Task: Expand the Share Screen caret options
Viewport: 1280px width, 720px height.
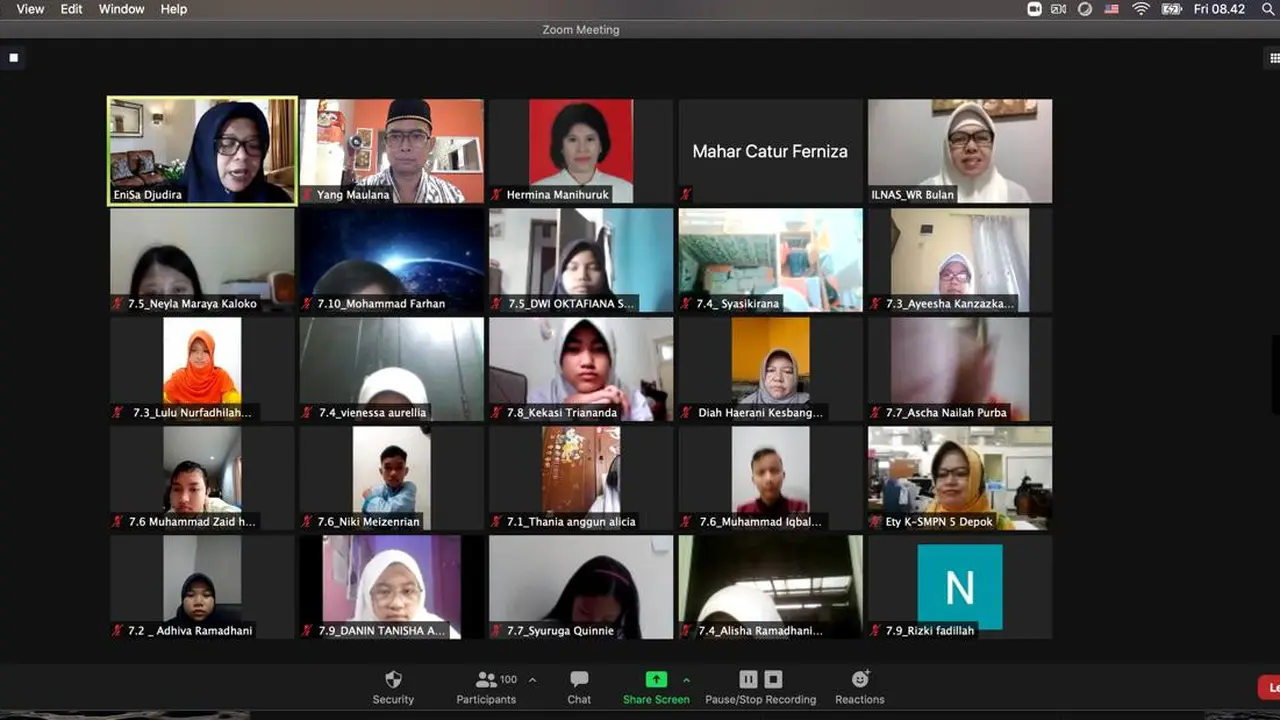Action: pyautogui.click(x=686, y=679)
